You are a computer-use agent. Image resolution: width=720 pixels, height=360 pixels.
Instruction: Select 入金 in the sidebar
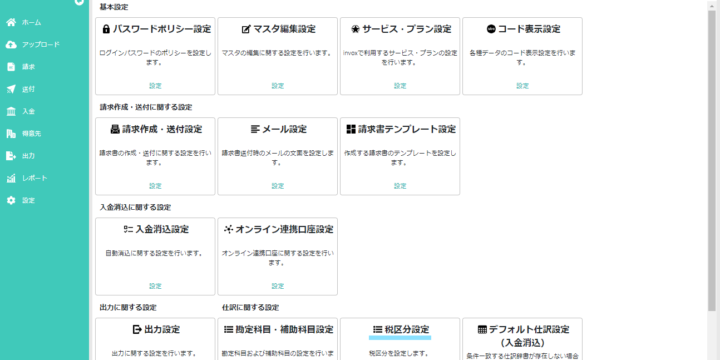click(28, 111)
